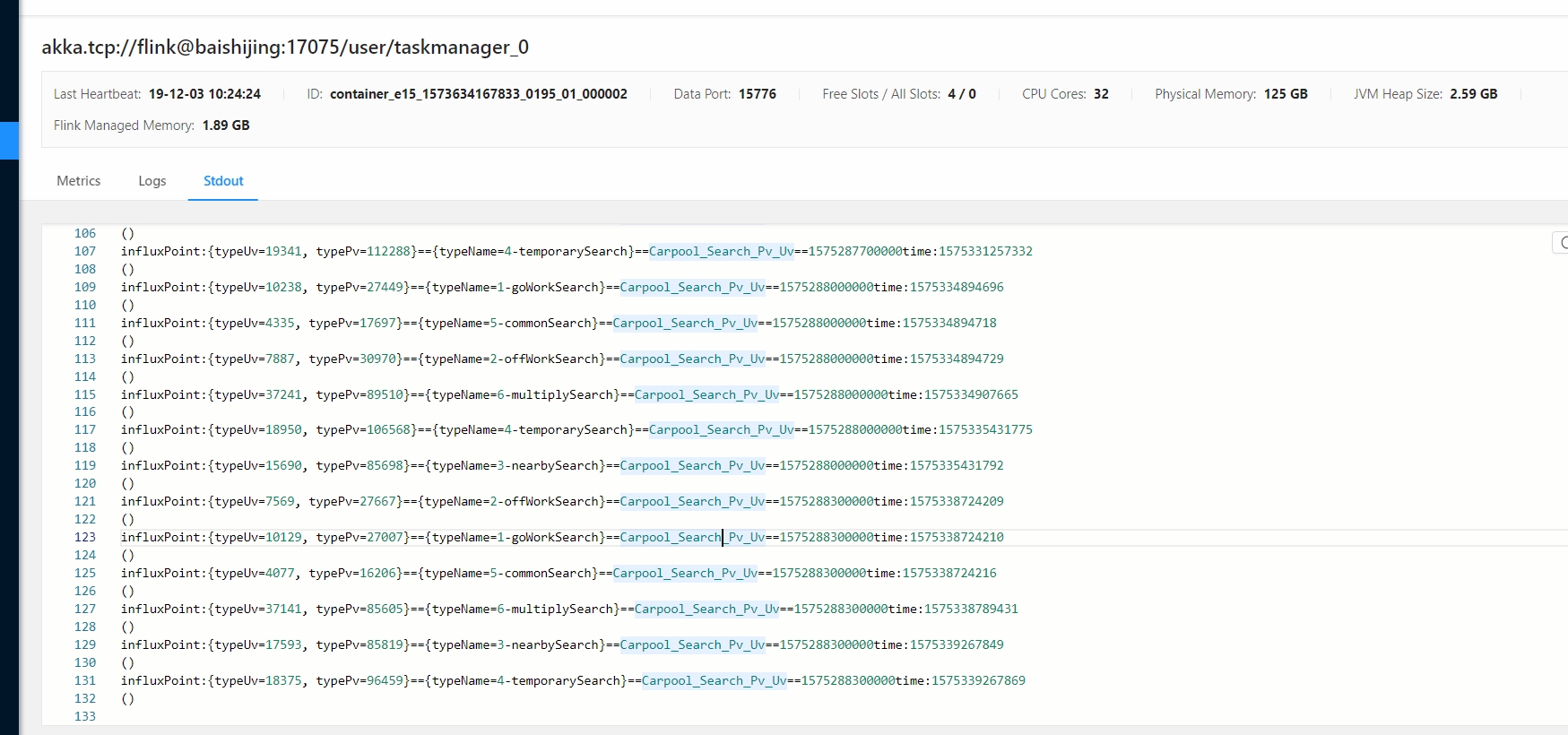Click line number 123 in the gutter
This screenshot has width=1568, height=735.
[x=85, y=538]
